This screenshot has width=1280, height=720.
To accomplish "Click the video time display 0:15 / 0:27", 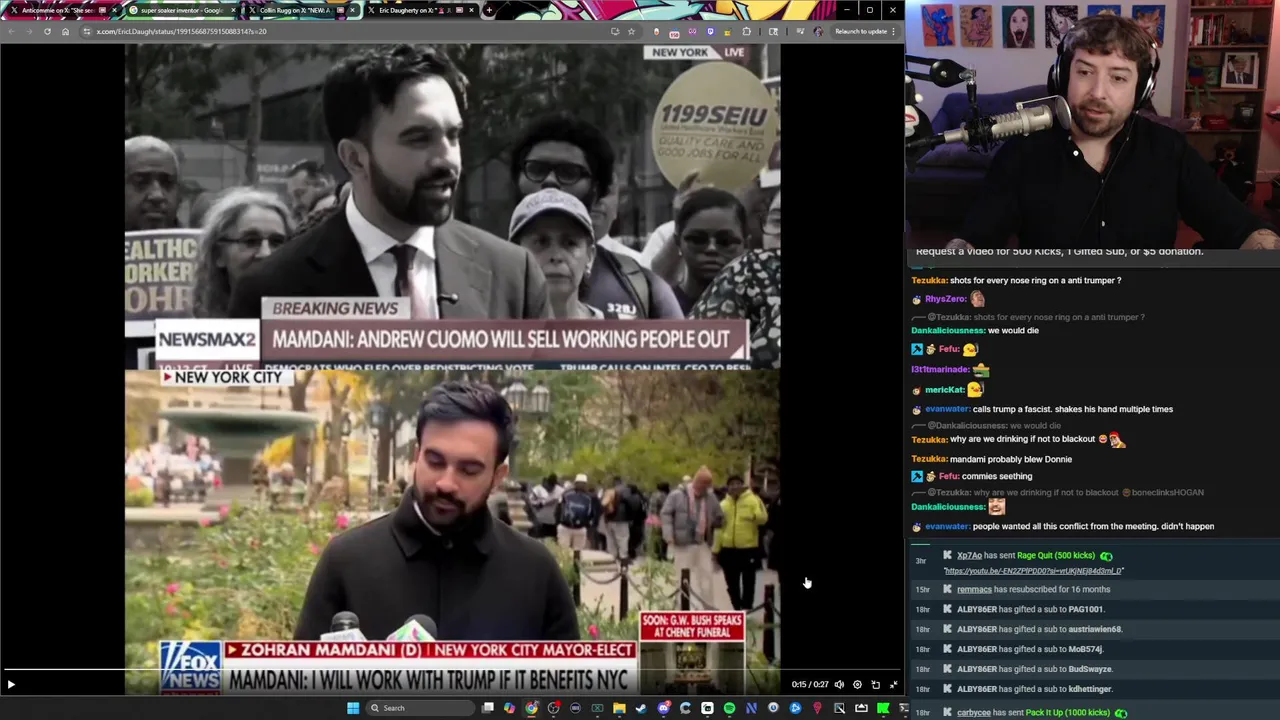I will 810,685.
